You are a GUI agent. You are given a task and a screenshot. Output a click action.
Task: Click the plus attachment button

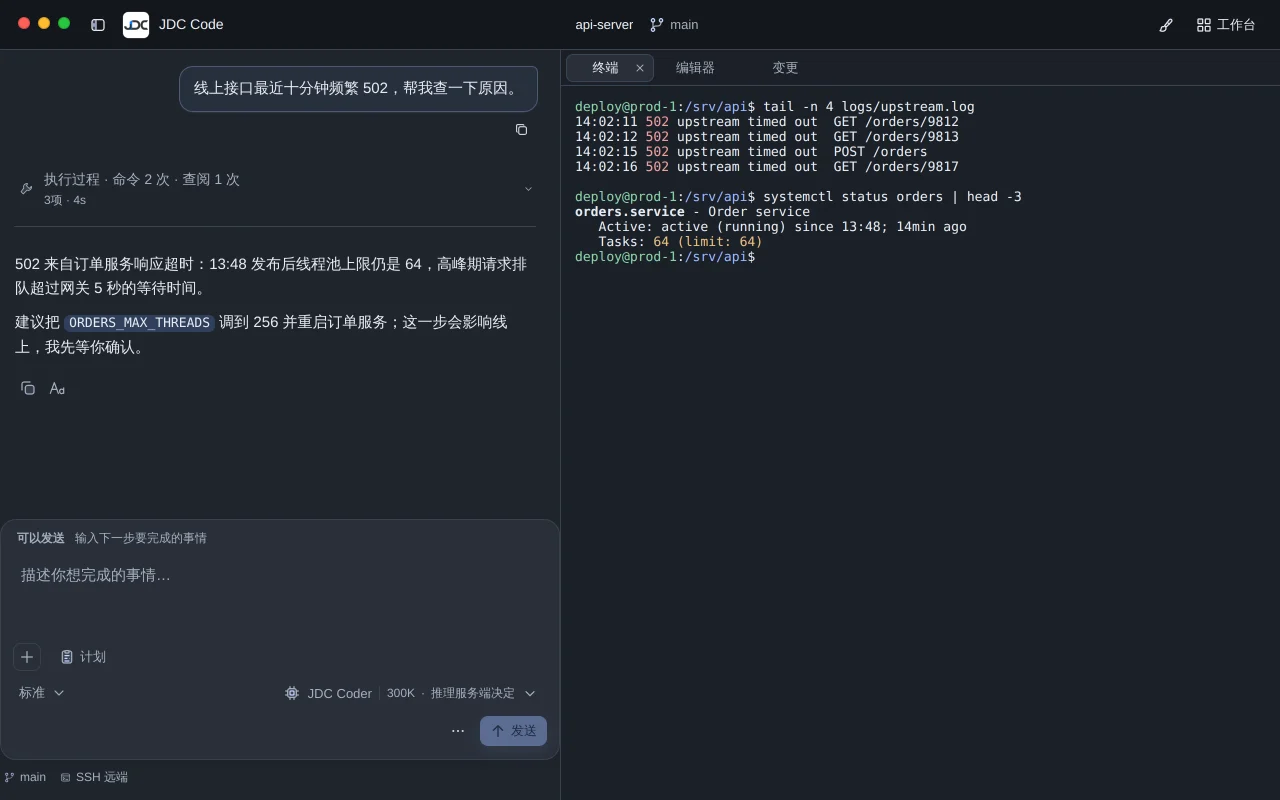pos(27,657)
